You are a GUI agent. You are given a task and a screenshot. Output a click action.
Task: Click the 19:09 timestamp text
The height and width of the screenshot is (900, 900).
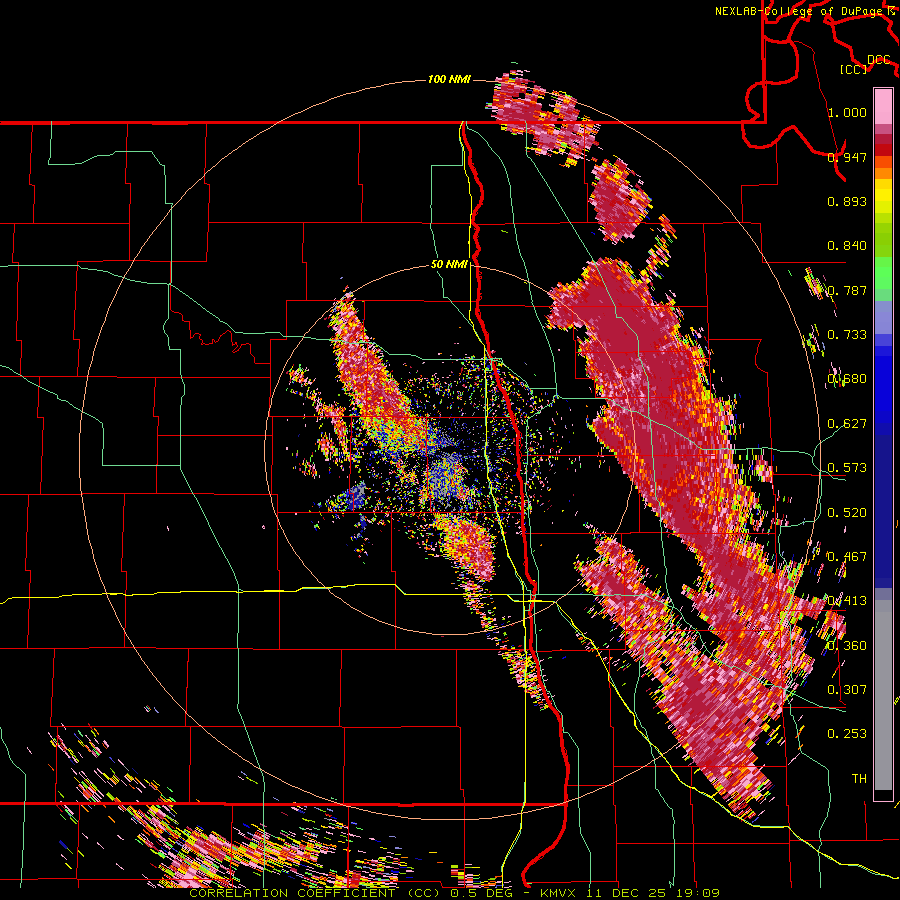pos(696,893)
